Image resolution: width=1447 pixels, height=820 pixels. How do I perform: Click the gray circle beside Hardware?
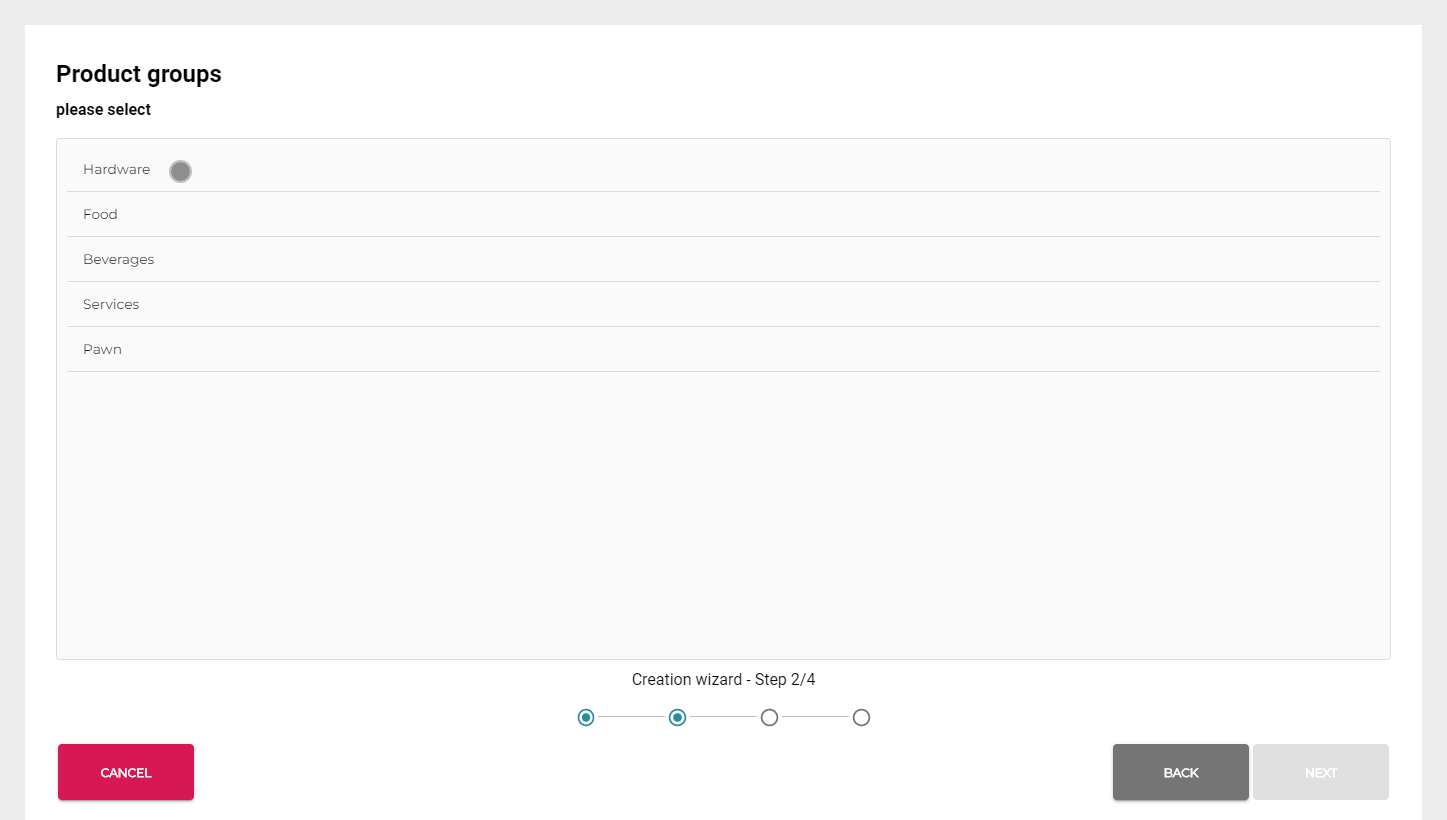[x=180, y=171]
